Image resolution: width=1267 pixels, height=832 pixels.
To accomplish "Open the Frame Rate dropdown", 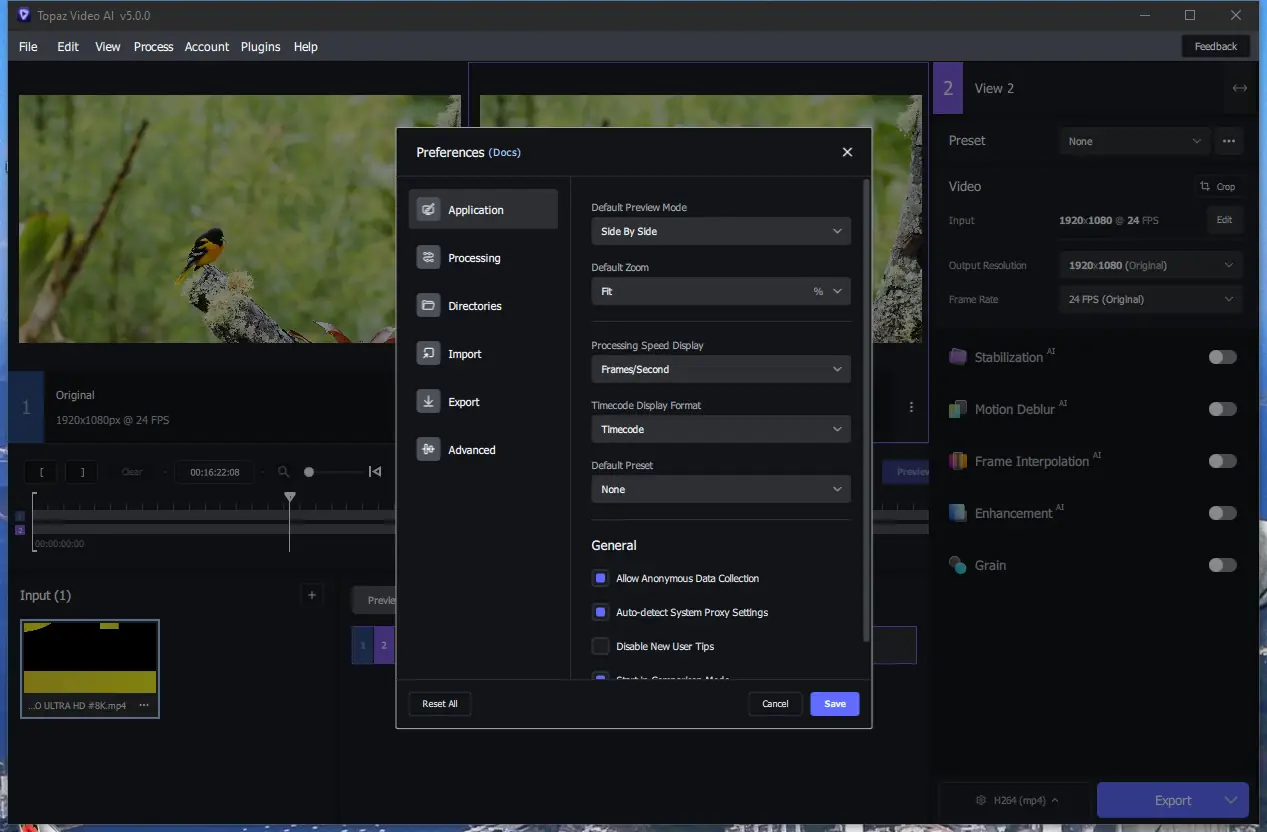I will coord(1151,299).
